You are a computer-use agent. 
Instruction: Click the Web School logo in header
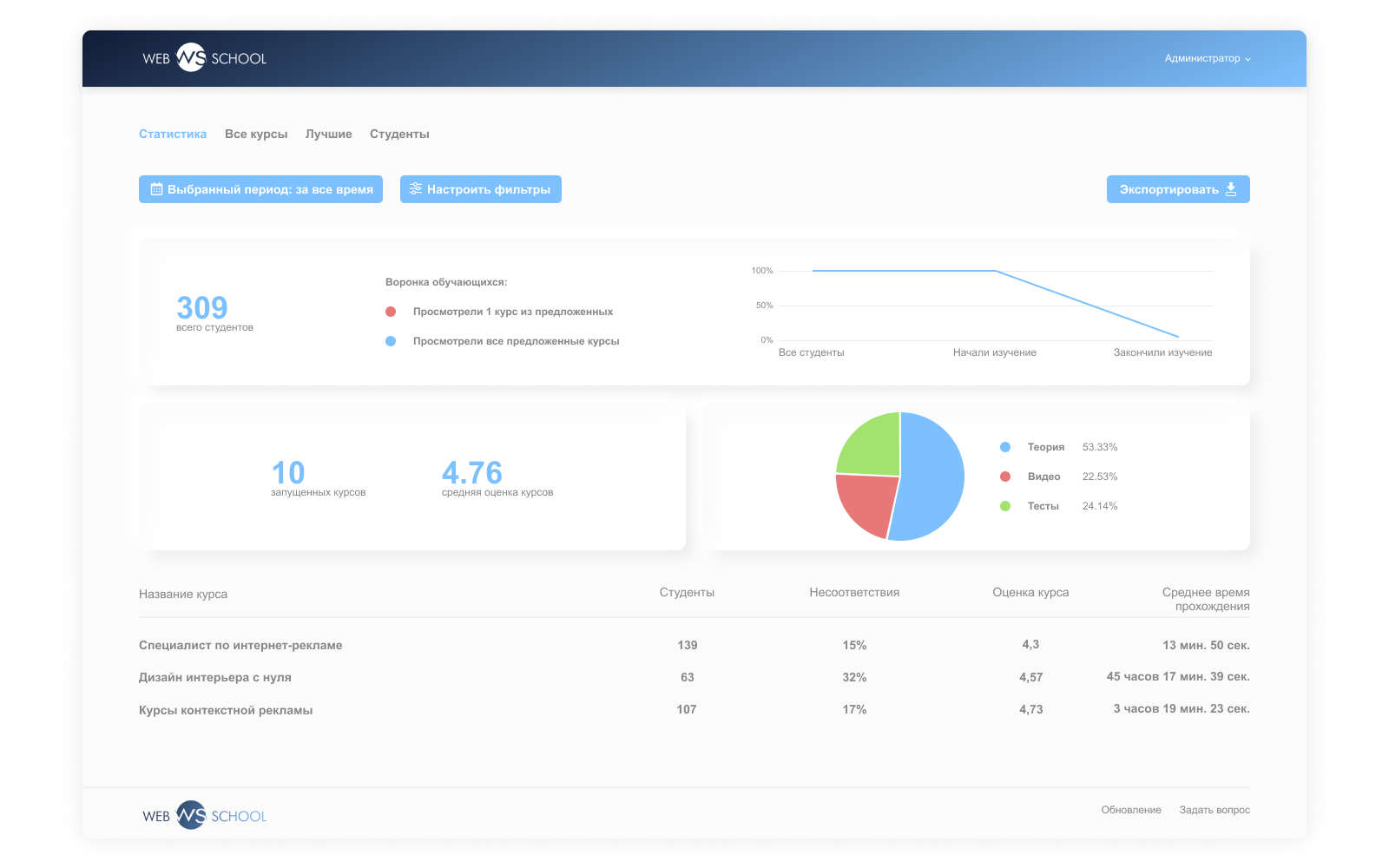(x=204, y=58)
